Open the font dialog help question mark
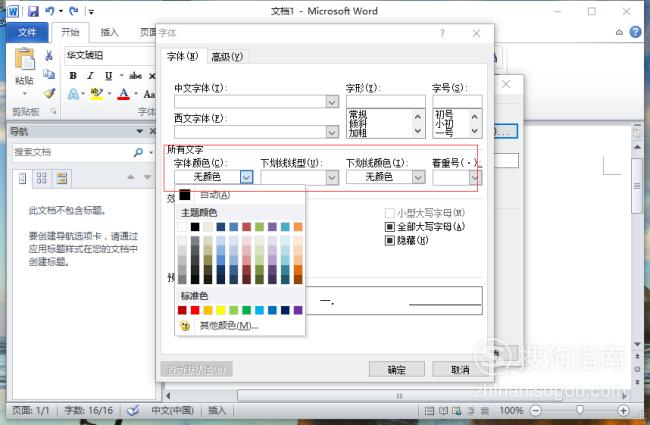 coord(442,33)
